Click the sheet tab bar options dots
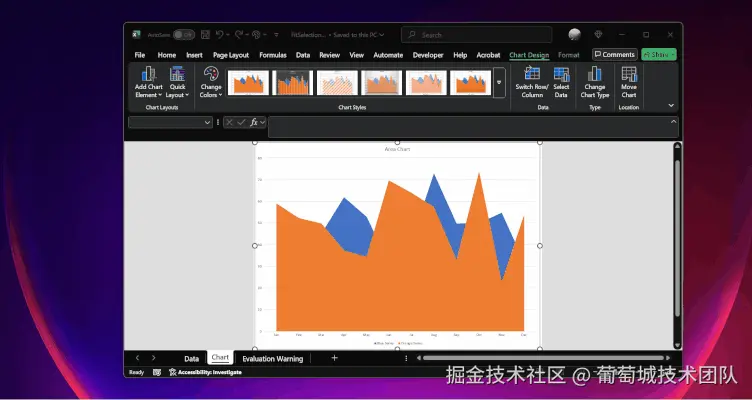 click(x=406, y=358)
